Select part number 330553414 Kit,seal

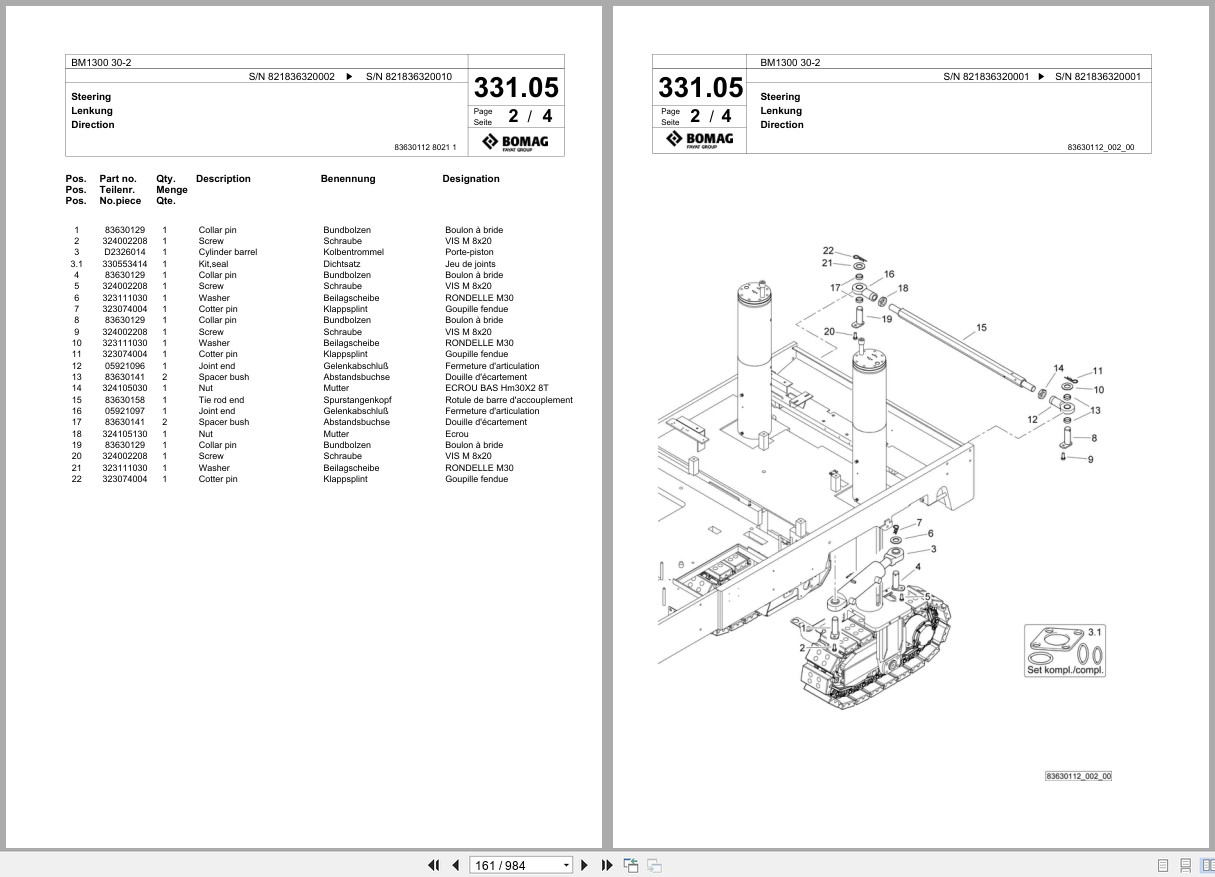coord(124,264)
